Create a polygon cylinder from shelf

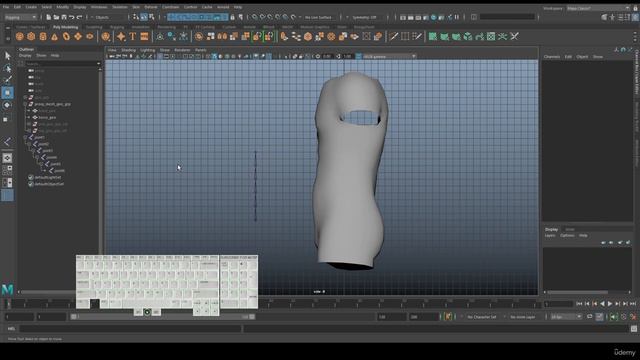(x=43, y=37)
